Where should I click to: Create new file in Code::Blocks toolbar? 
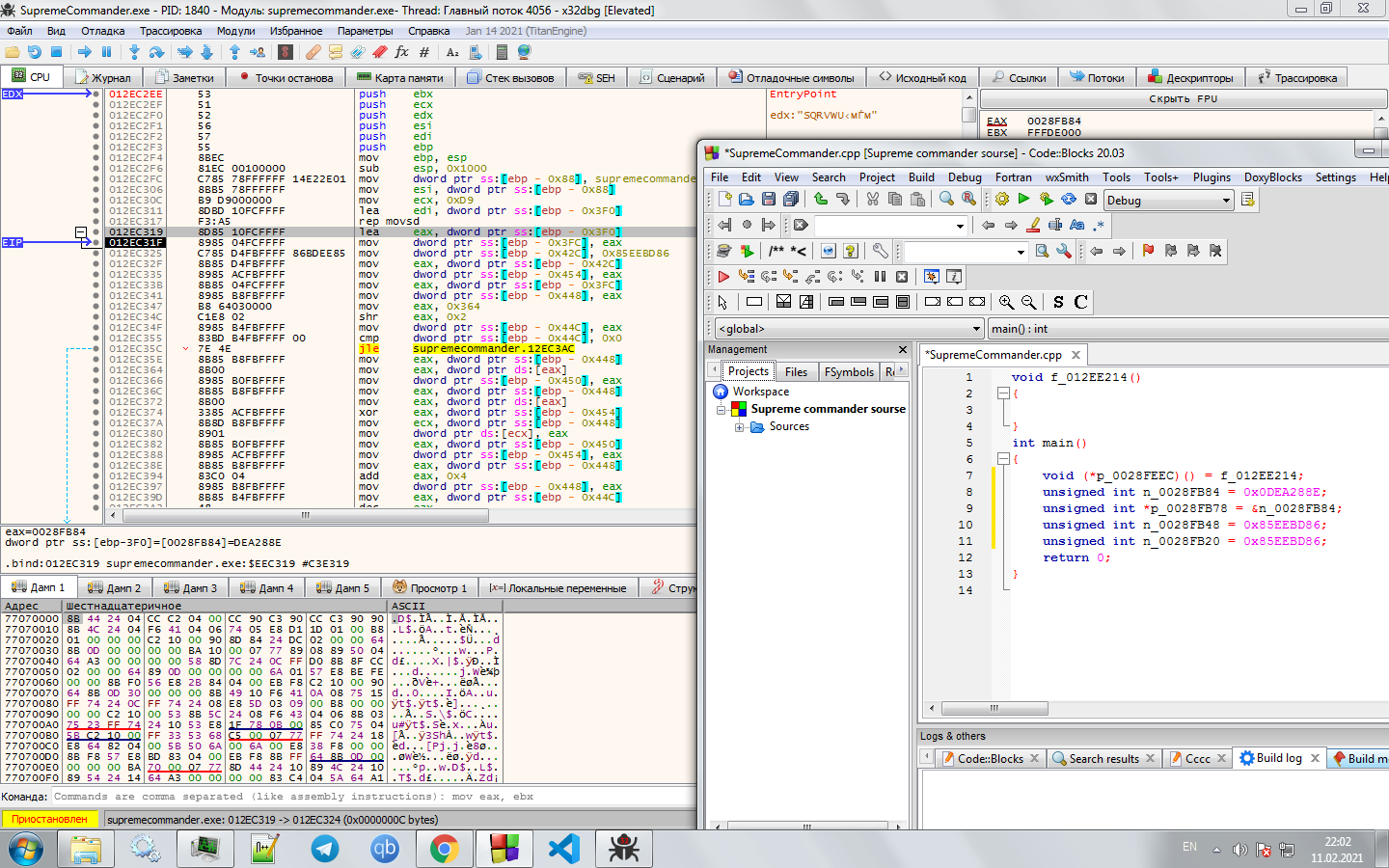point(724,199)
